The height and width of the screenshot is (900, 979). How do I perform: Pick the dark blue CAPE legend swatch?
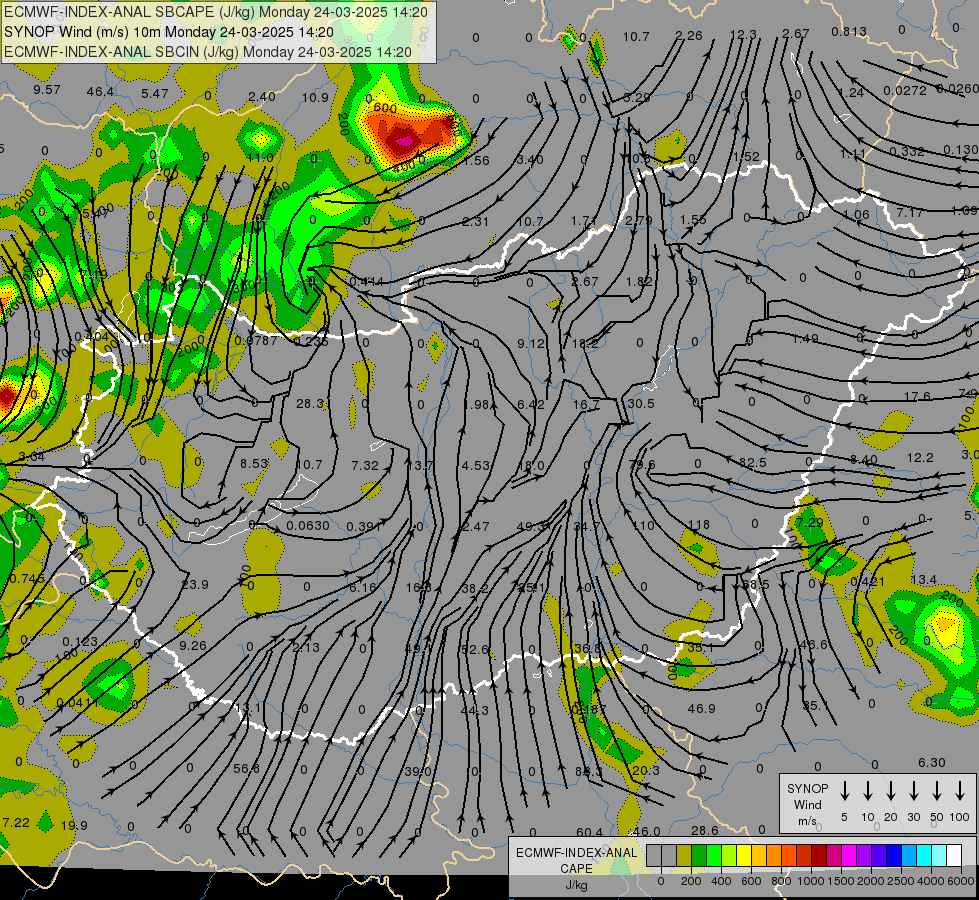pyautogui.click(x=893, y=855)
